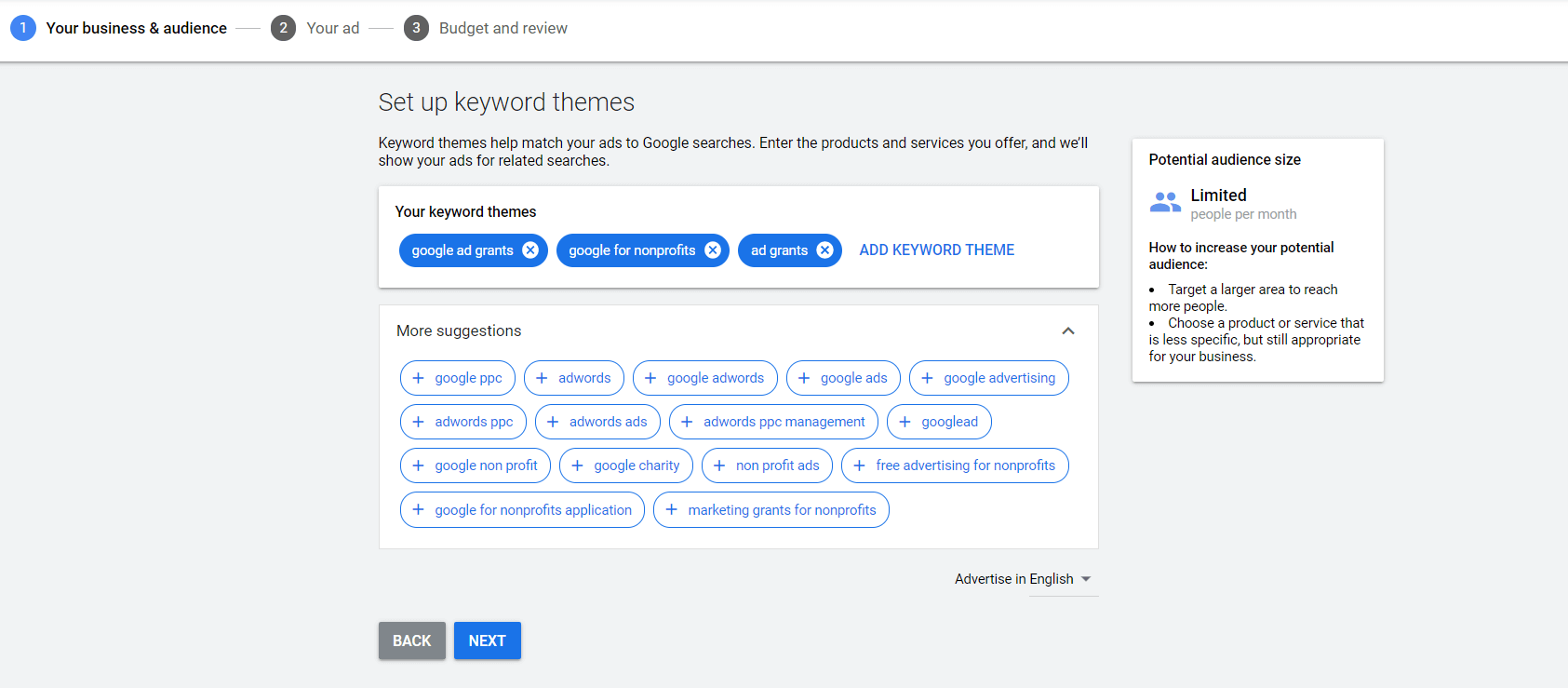Add google for nonprofits application suggestion
The width and height of the screenshot is (1568, 688).
tap(522, 510)
